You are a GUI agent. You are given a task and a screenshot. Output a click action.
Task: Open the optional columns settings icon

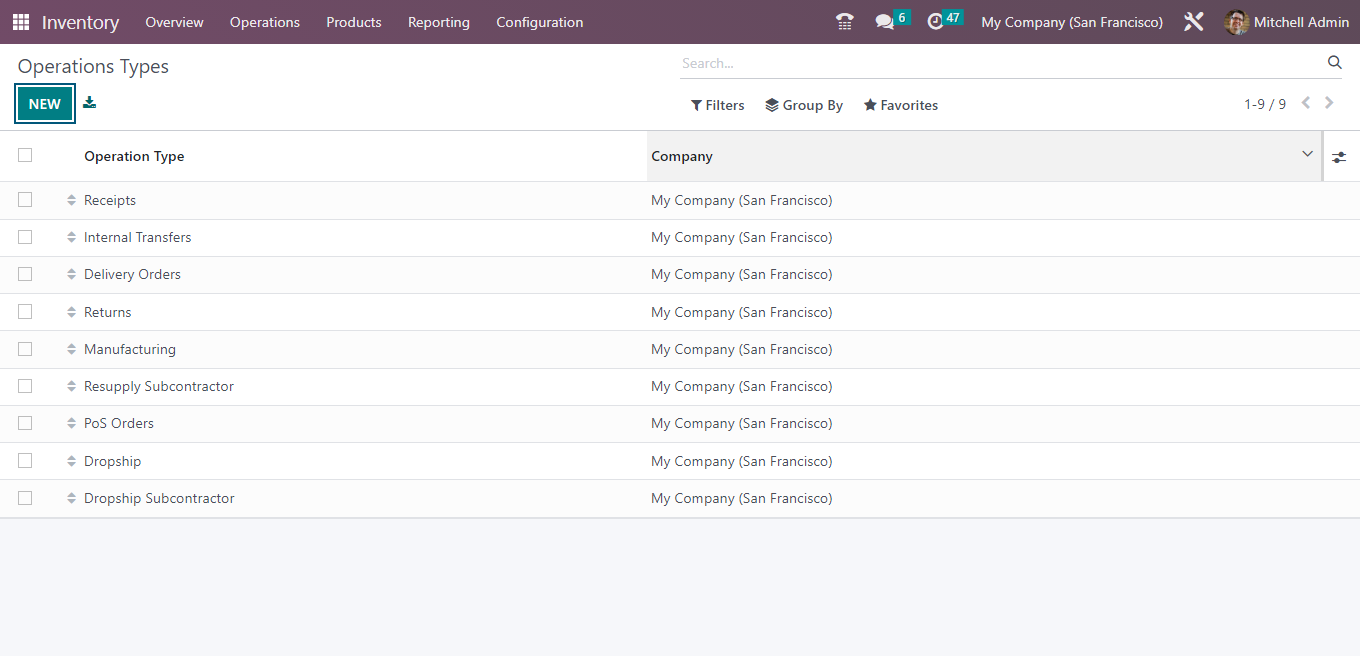coord(1339,156)
